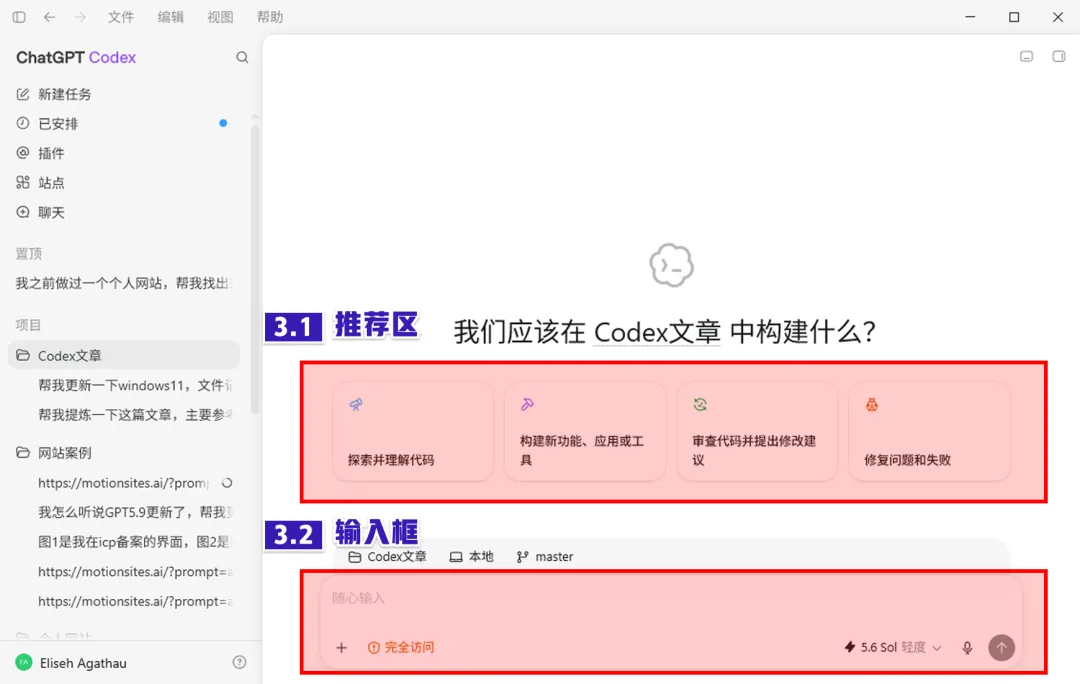Click the send arrow button

pyautogui.click(x=1001, y=647)
